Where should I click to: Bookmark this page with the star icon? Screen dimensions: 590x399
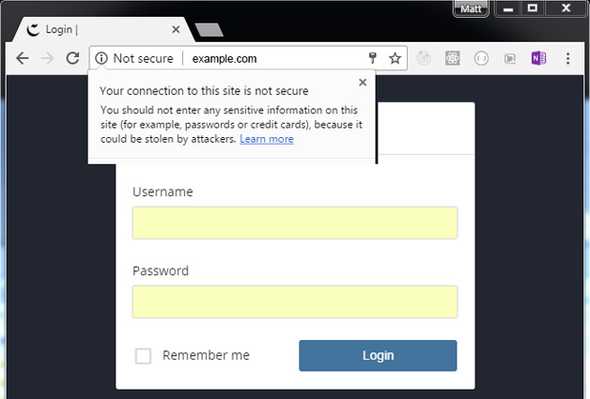[395, 58]
